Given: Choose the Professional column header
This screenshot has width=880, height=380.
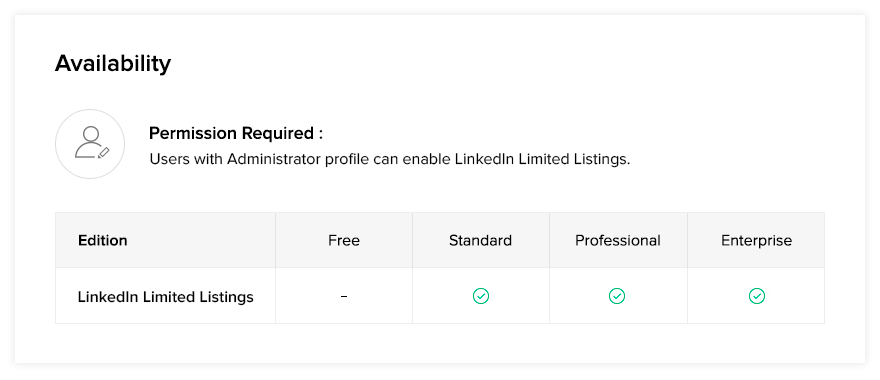Looking at the screenshot, I should (x=618, y=240).
